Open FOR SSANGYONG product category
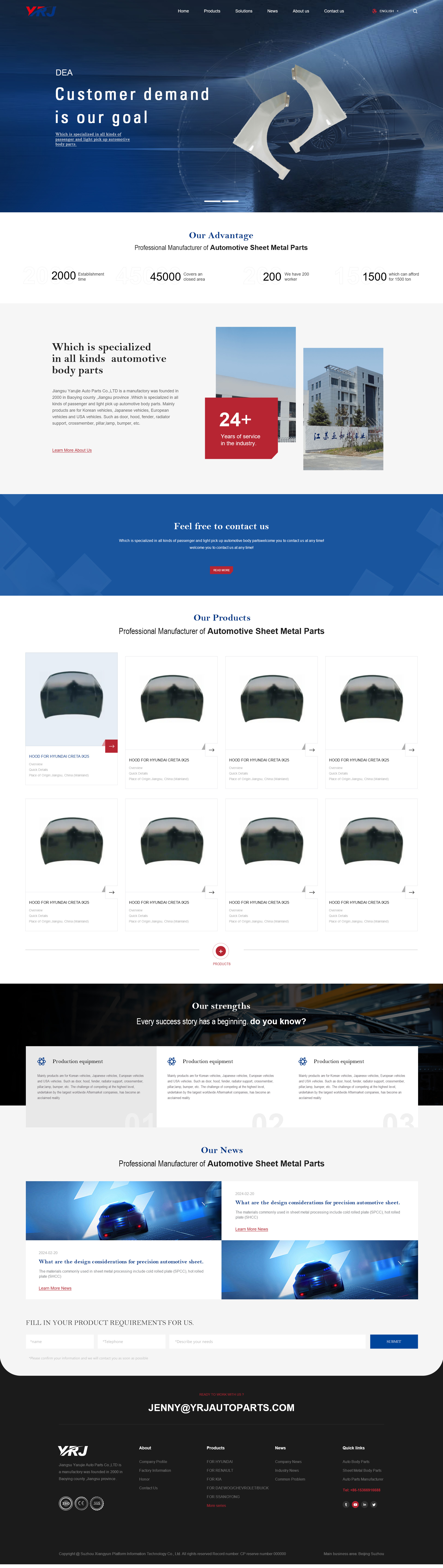 coord(223,1496)
